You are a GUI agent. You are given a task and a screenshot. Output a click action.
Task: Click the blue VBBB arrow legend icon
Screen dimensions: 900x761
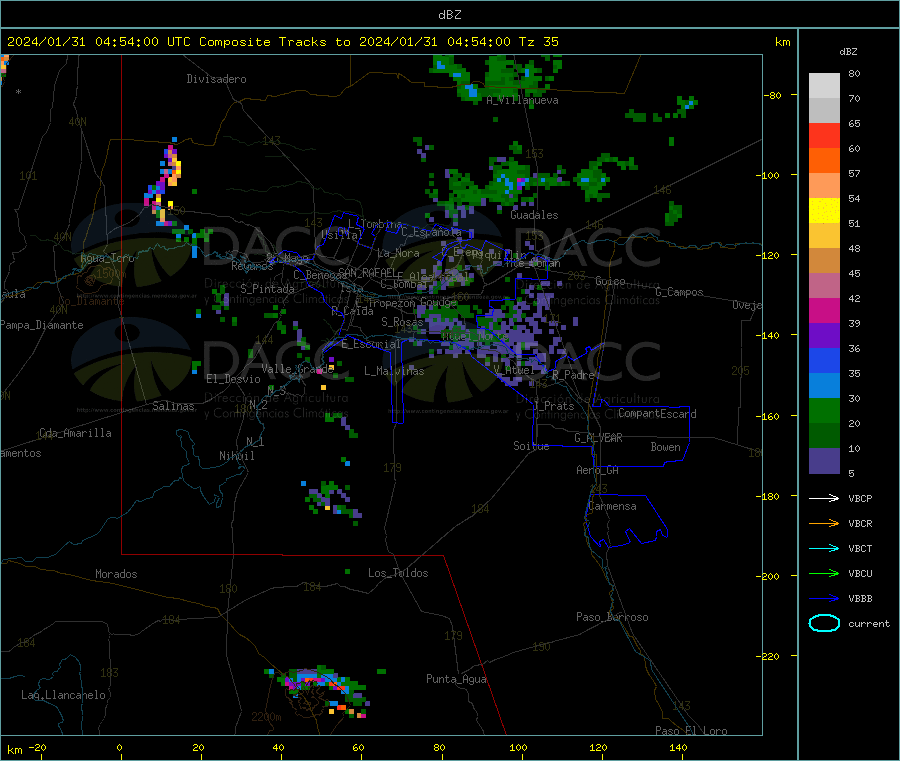point(824,599)
